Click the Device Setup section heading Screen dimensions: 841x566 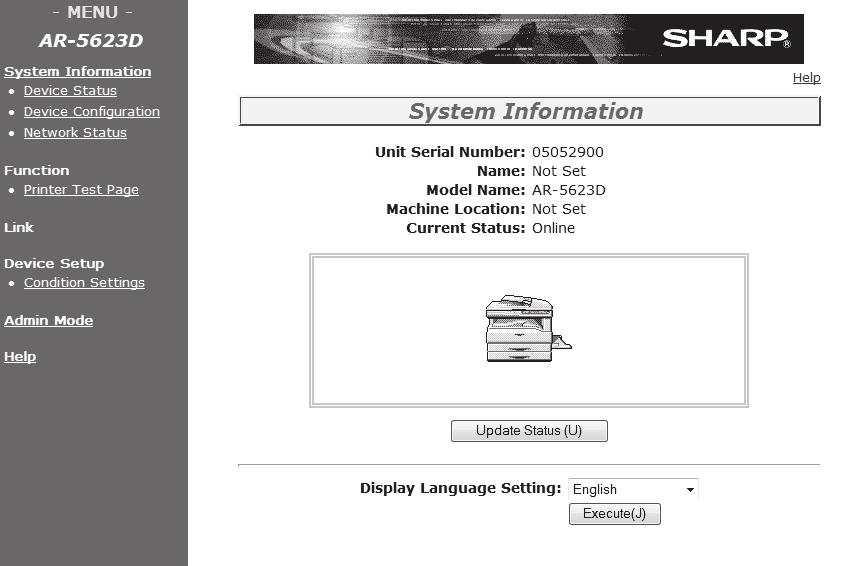(x=54, y=263)
